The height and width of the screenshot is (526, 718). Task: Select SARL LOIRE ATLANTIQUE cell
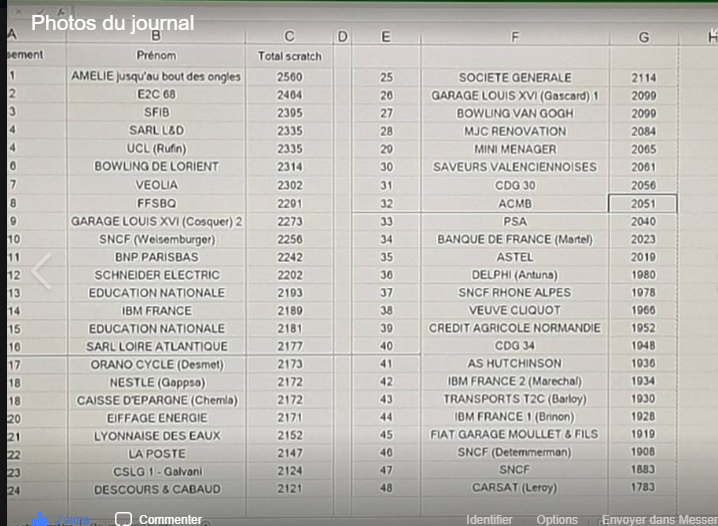pos(156,347)
